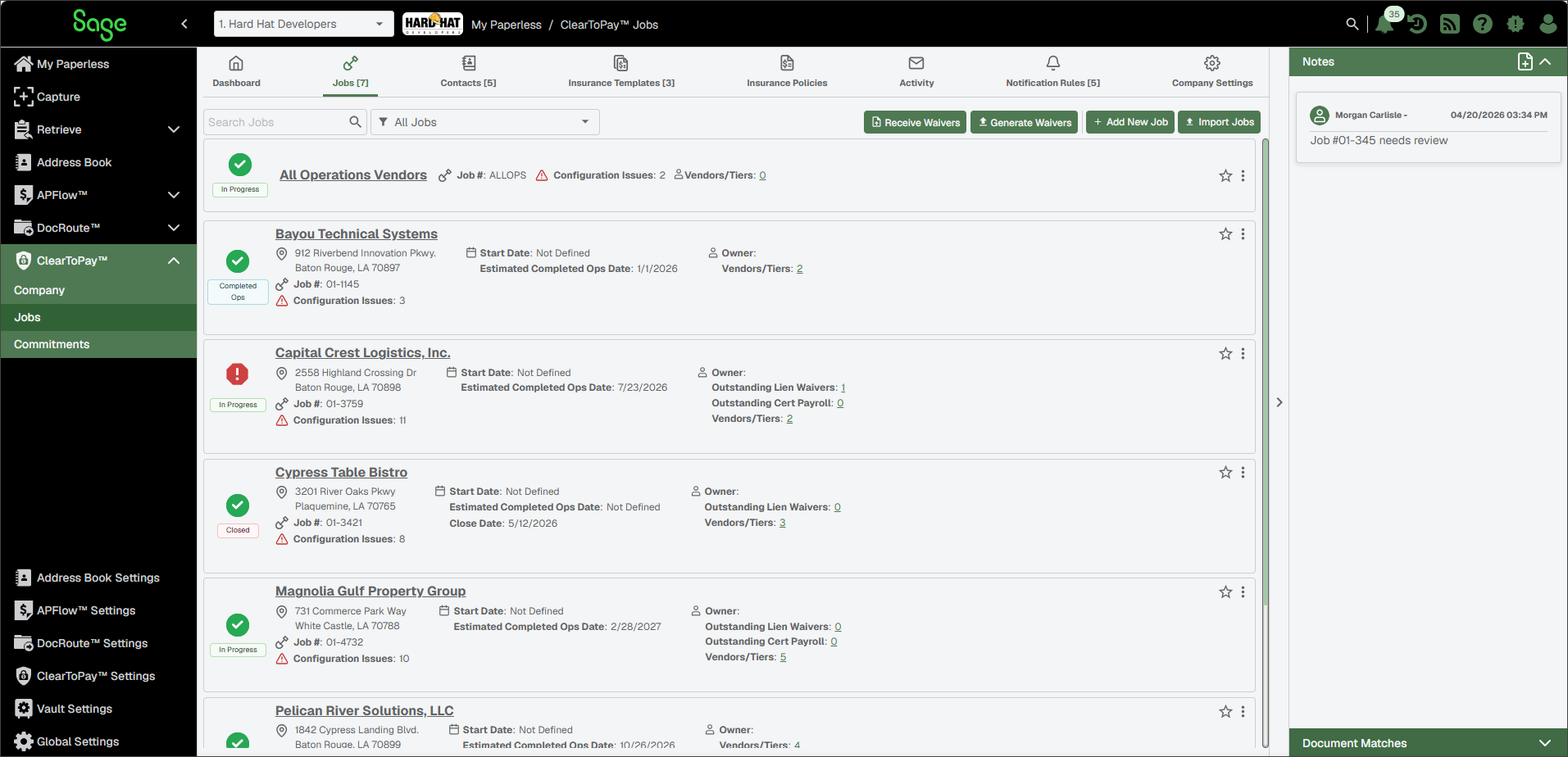Open the history clock icon
This screenshot has width=1568, height=757.
(1417, 25)
